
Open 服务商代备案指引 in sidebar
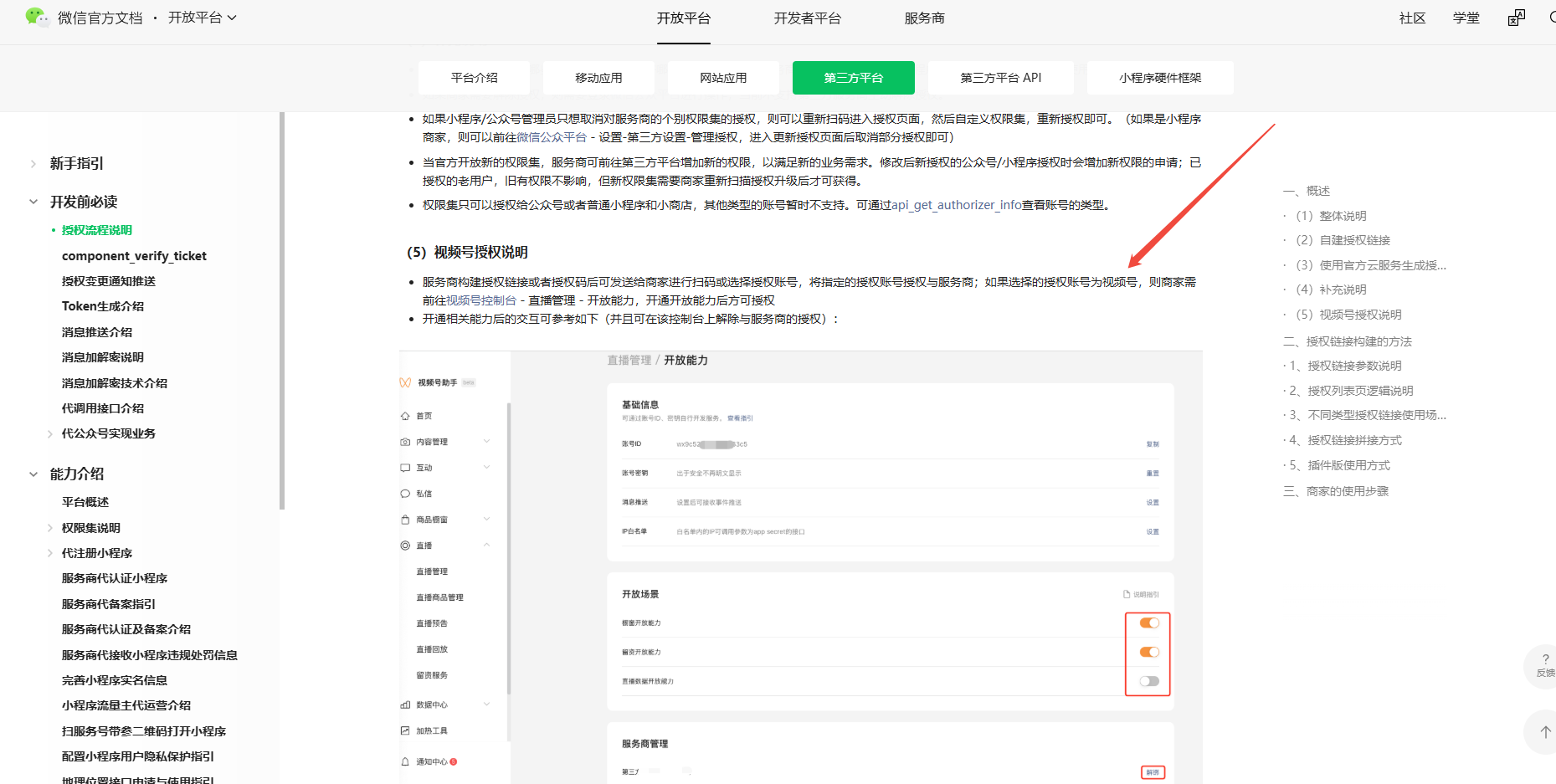(x=109, y=604)
